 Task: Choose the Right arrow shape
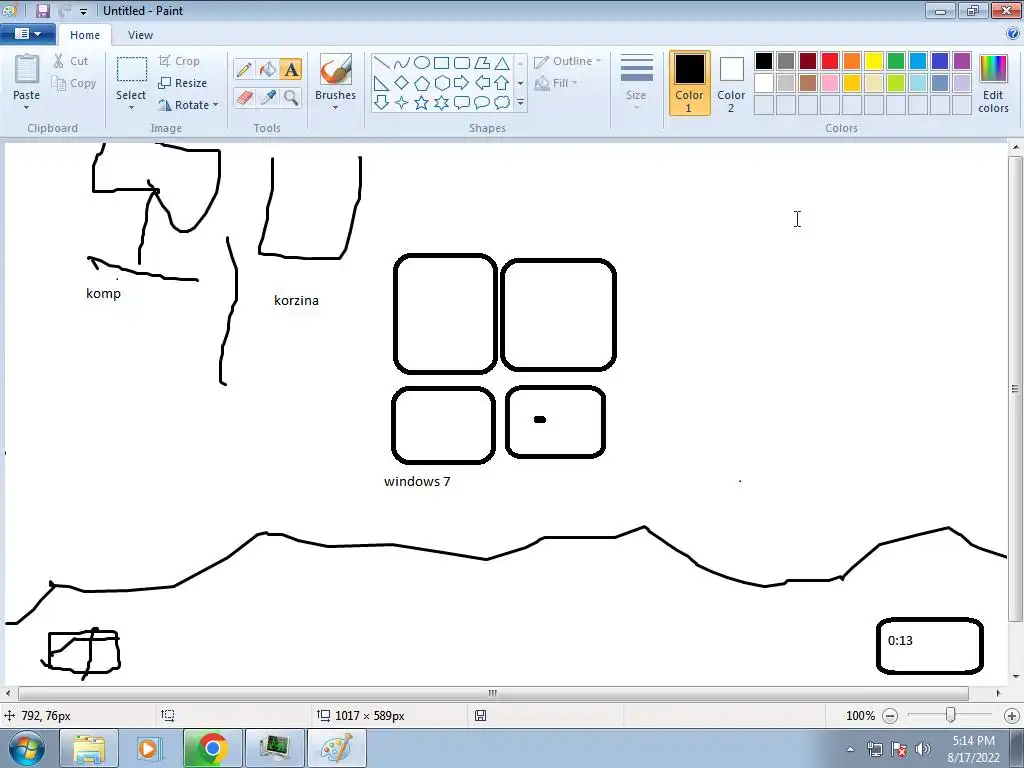click(x=462, y=83)
